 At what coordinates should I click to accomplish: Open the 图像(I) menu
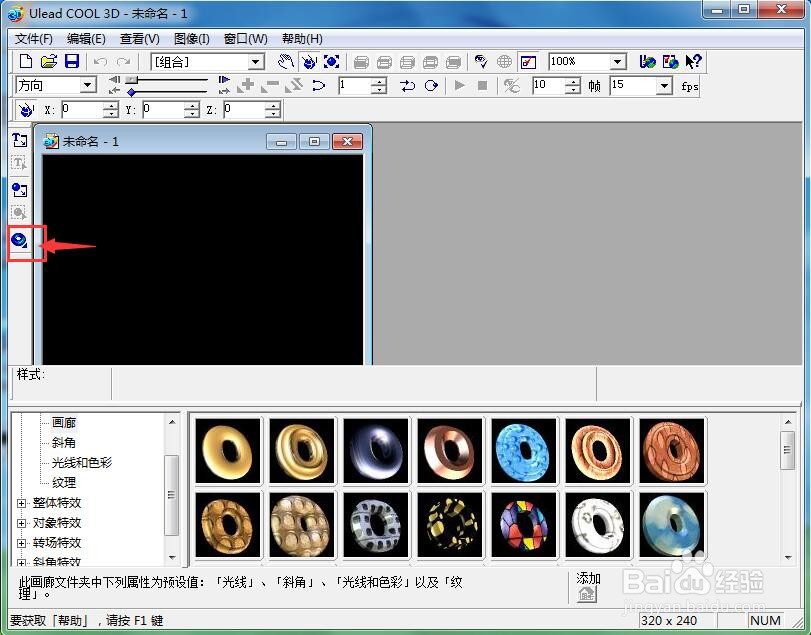pos(191,39)
